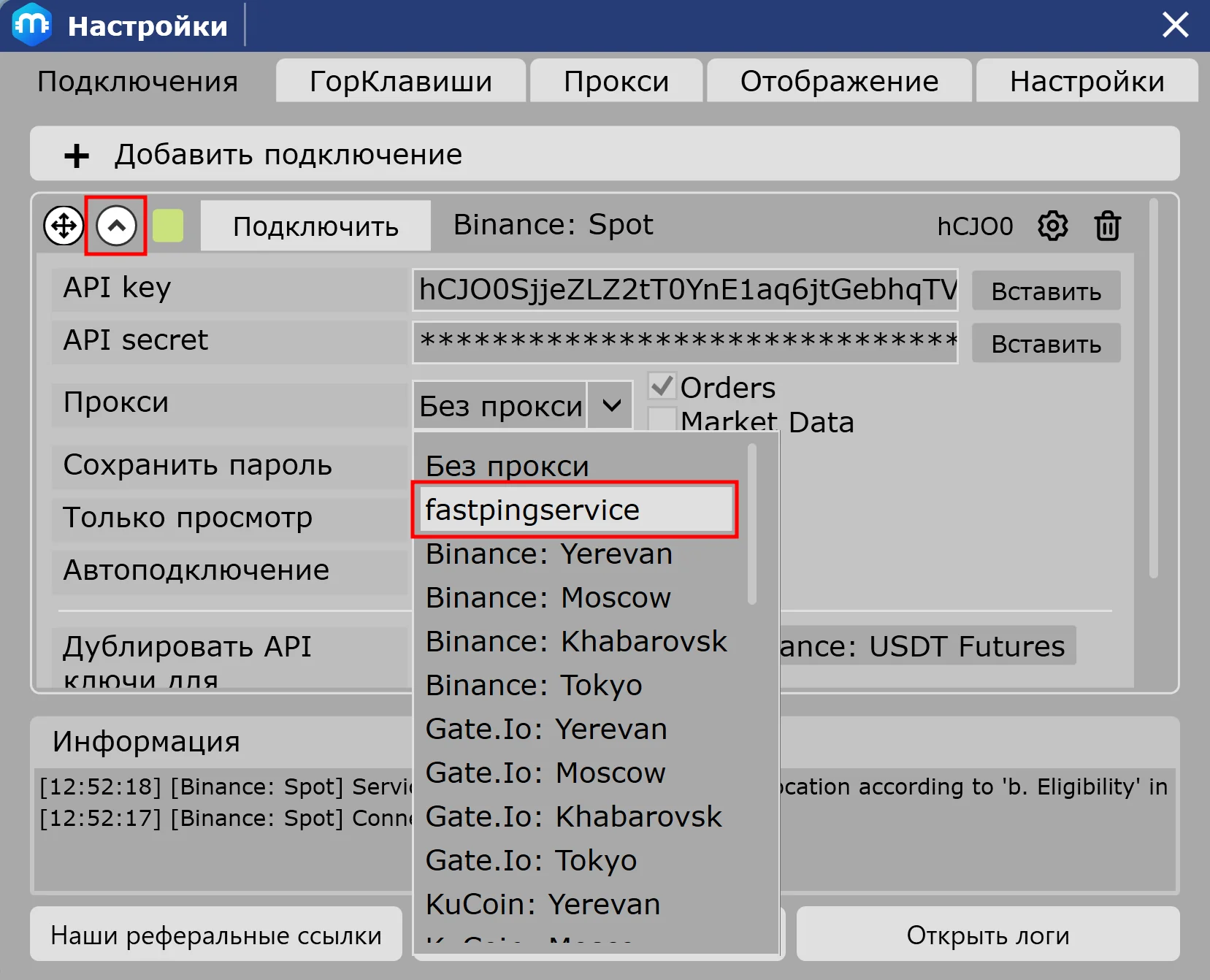Viewport: 1210px width, 980px height.
Task: Select fastpingservice from proxy list
Action: (x=575, y=510)
